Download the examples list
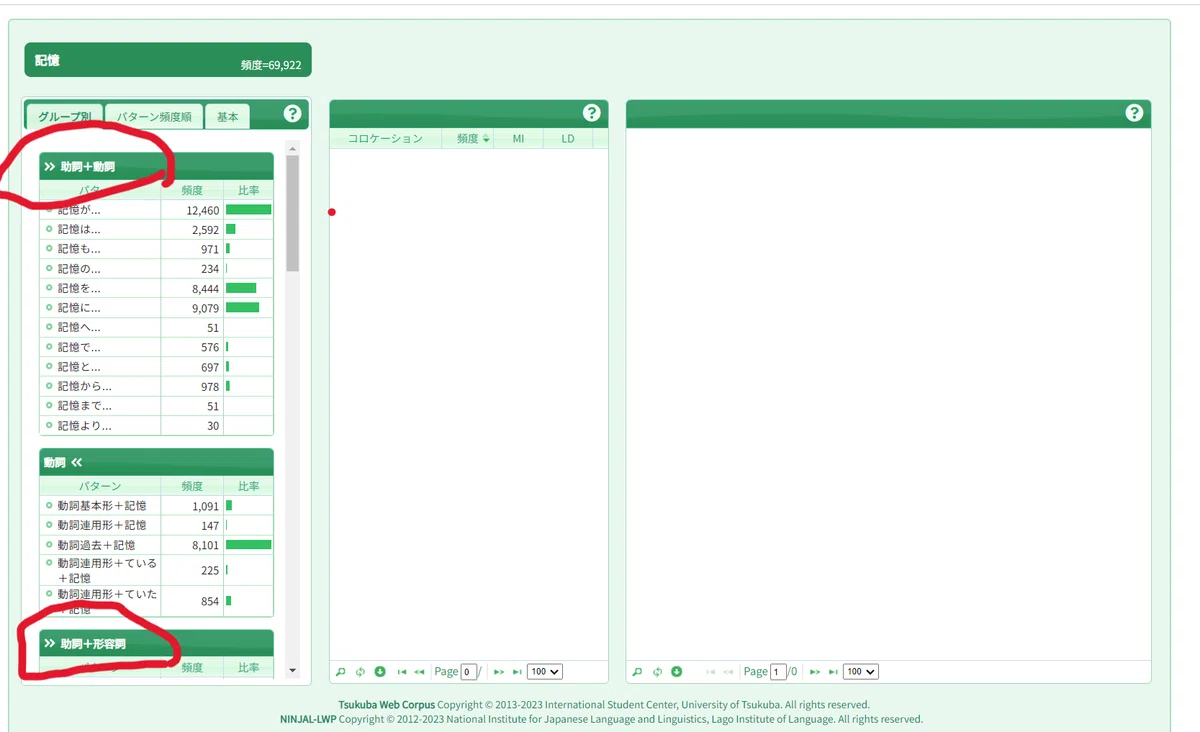The image size is (1200, 732). [x=676, y=672]
